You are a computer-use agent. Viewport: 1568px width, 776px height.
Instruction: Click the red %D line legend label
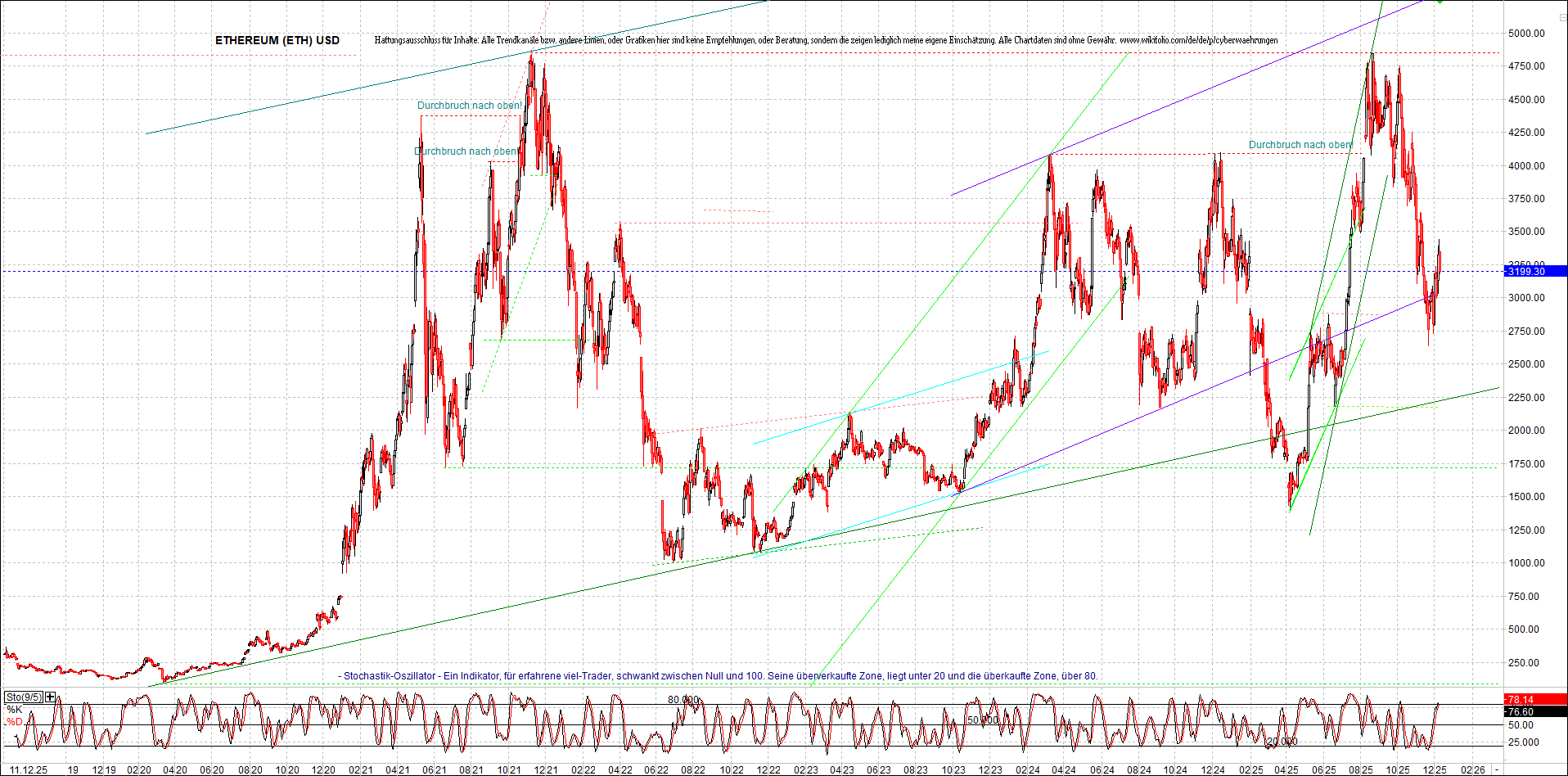[15, 722]
